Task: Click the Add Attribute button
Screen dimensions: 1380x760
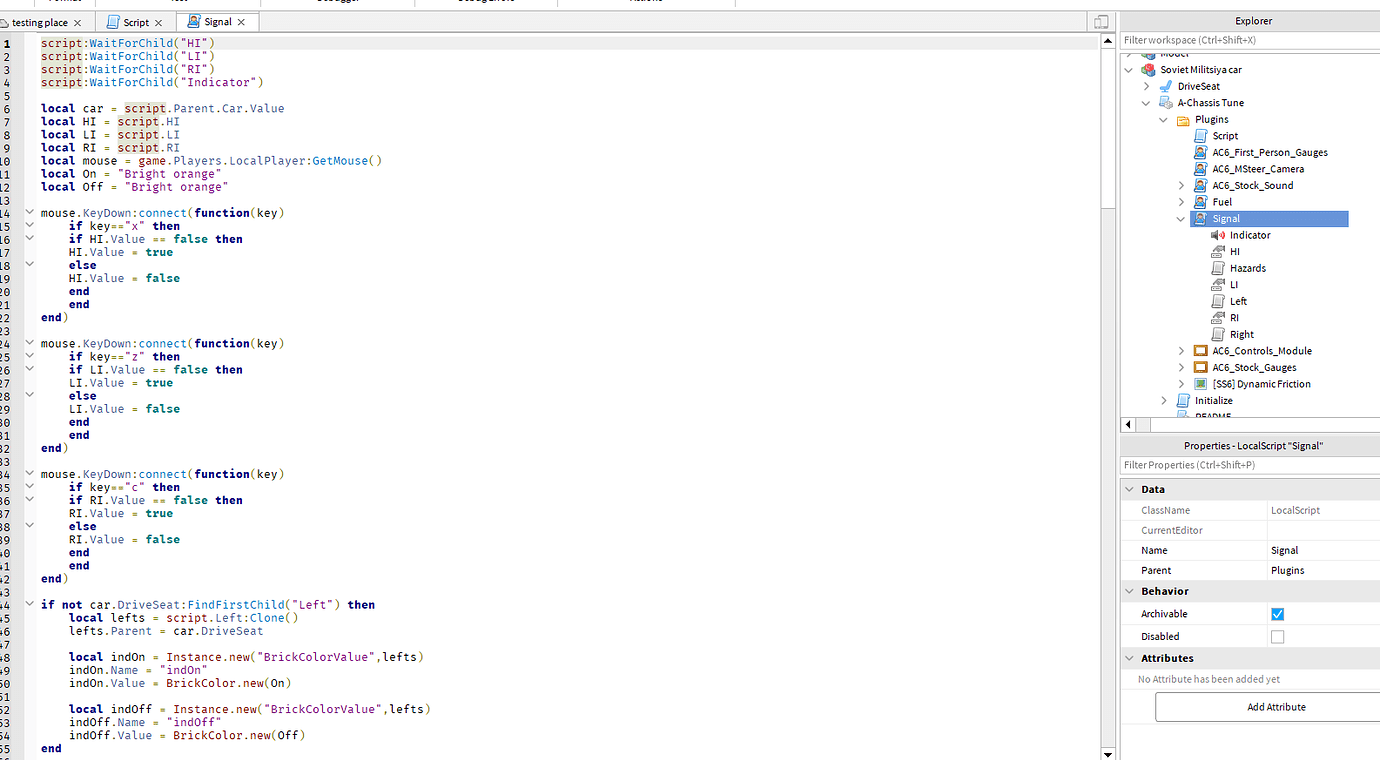Action: click(1276, 707)
